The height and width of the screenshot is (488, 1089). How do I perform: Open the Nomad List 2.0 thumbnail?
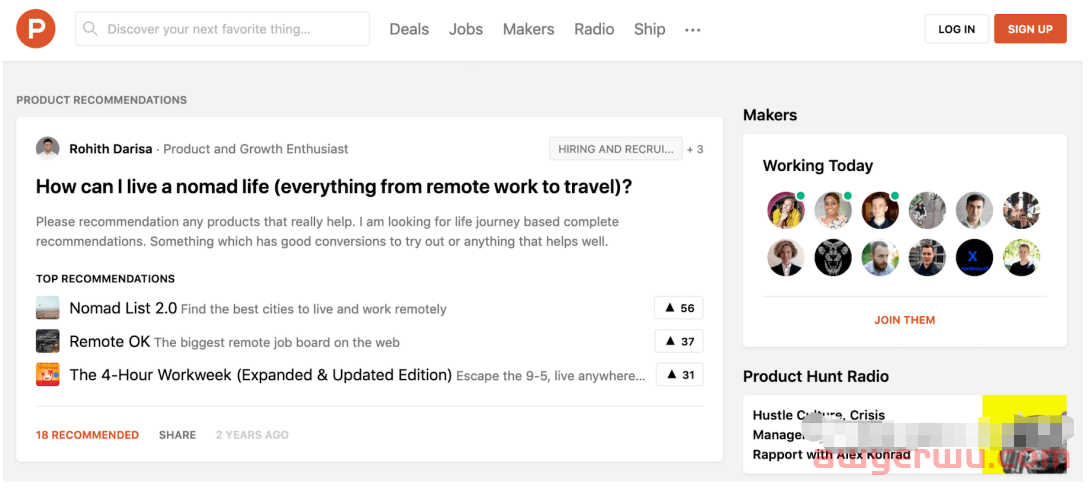[48, 308]
